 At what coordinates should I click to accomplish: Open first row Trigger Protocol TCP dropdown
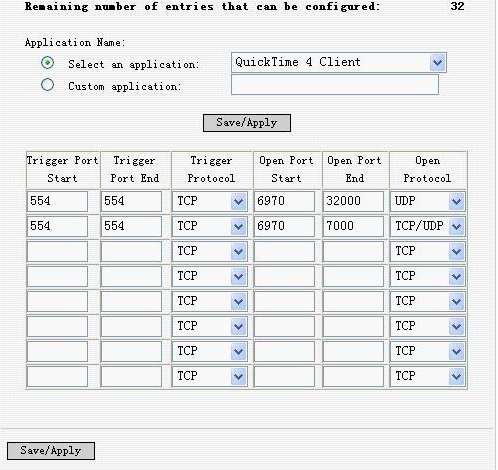(x=209, y=201)
